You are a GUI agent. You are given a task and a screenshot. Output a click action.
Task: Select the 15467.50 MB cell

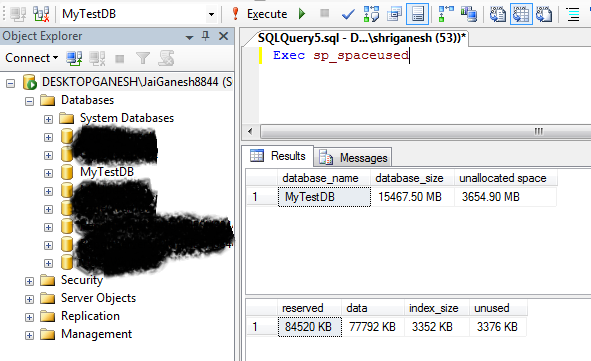click(412, 197)
